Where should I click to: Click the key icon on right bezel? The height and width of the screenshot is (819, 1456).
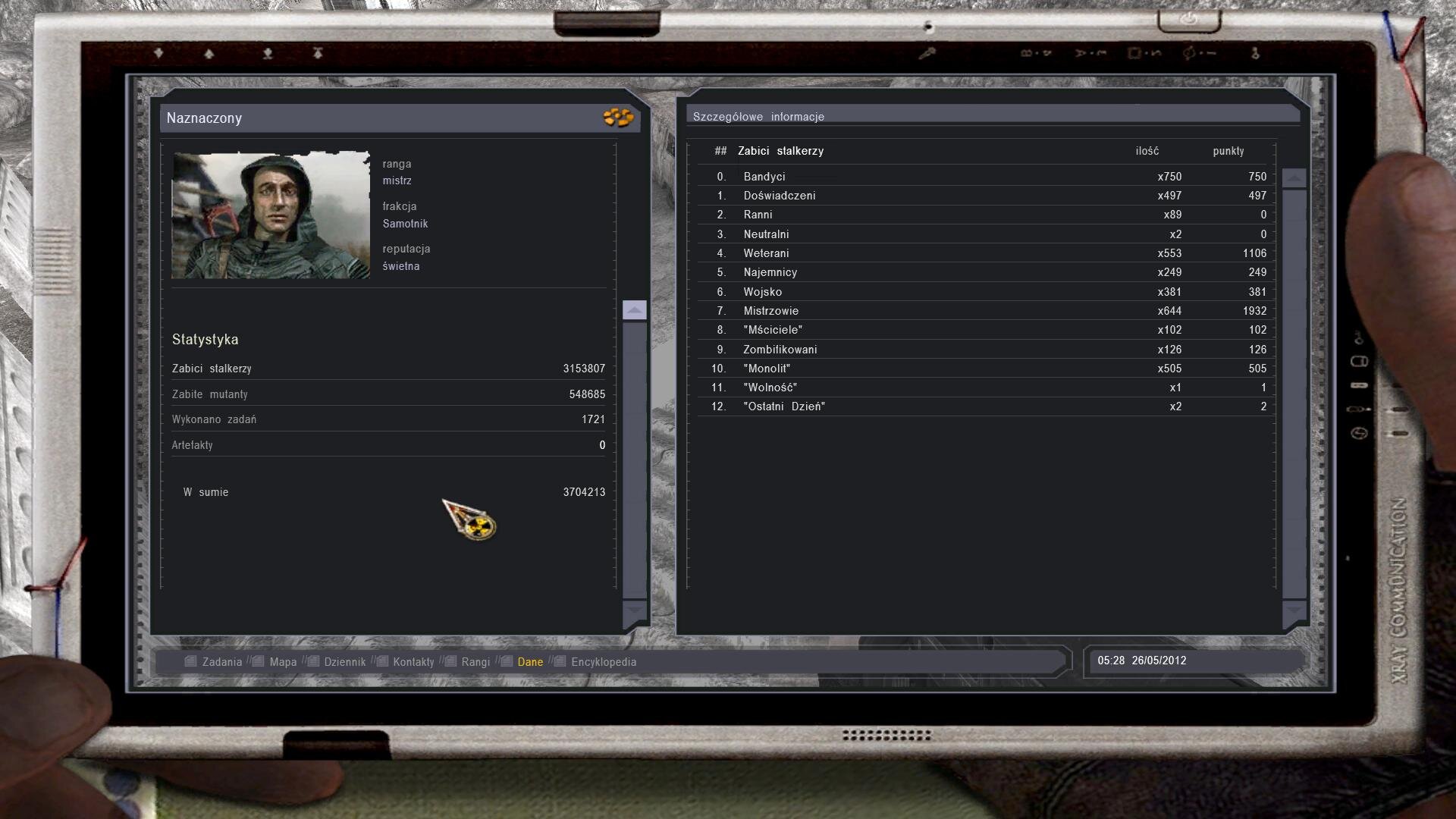tap(1359, 338)
